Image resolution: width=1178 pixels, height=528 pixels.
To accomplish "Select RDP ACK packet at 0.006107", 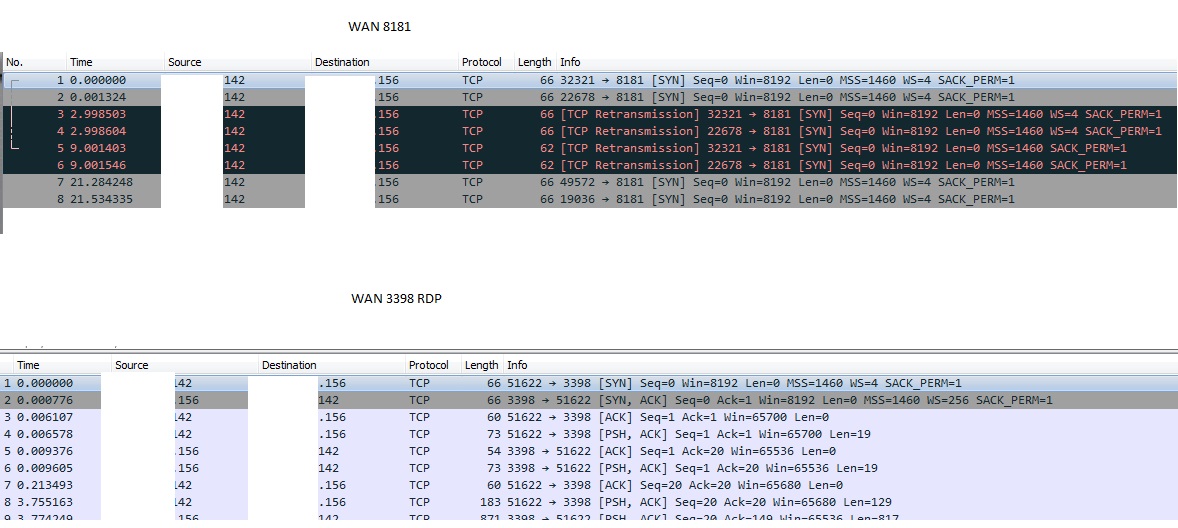I will point(589,417).
